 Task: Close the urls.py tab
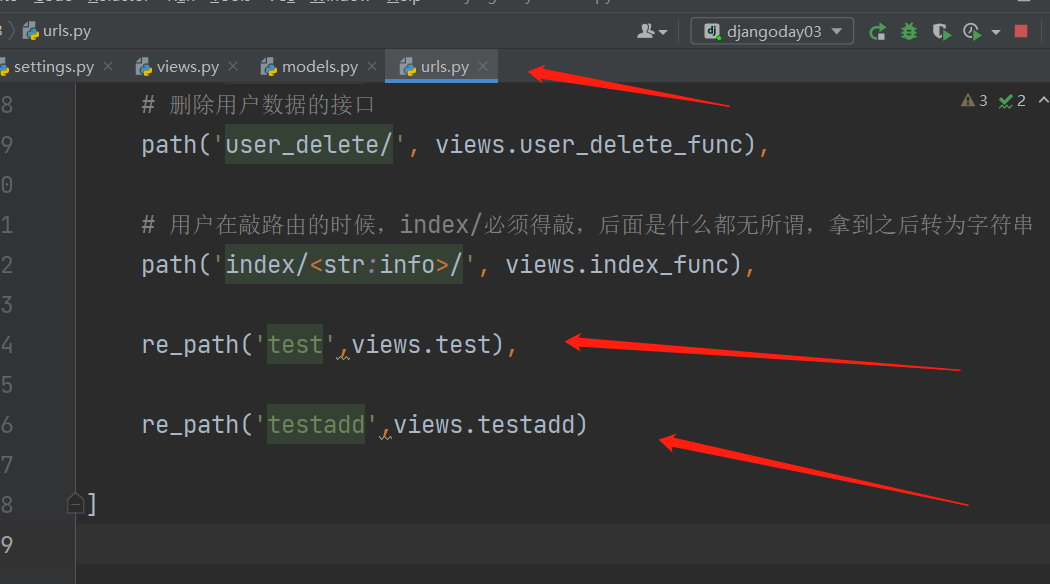(x=483, y=66)
